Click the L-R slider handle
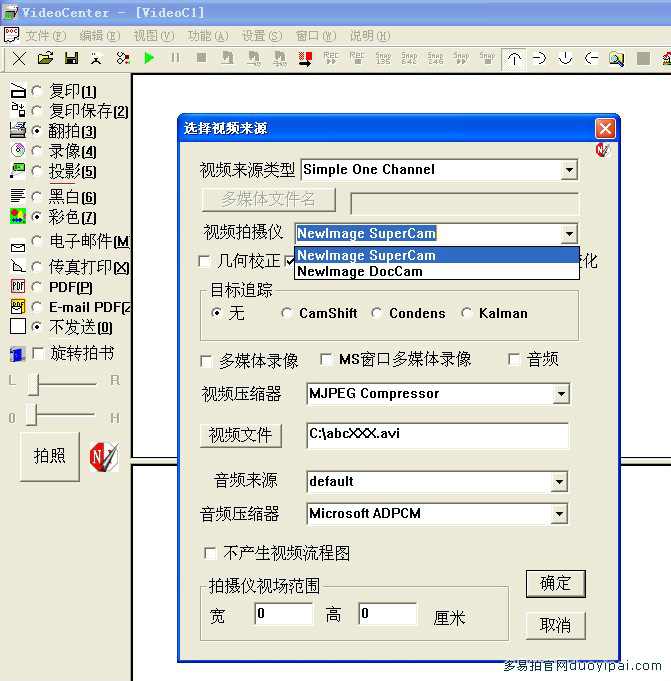Viewport: 671px width, 681px height. tap(33, 384)
